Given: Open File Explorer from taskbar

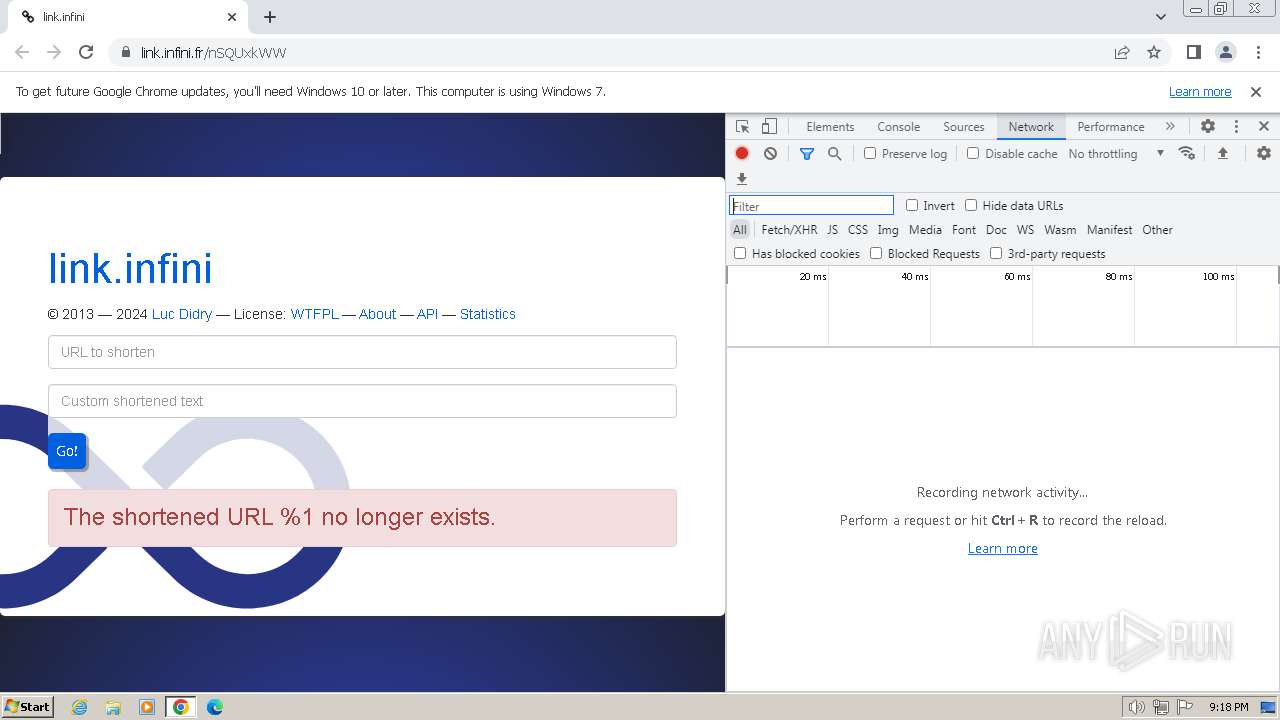Looking at the screenshot, I should pos(113,707).
